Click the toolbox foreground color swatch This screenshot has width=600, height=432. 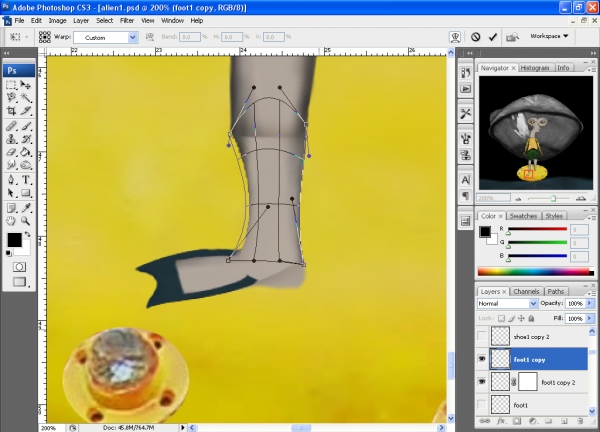coord(14,240)
